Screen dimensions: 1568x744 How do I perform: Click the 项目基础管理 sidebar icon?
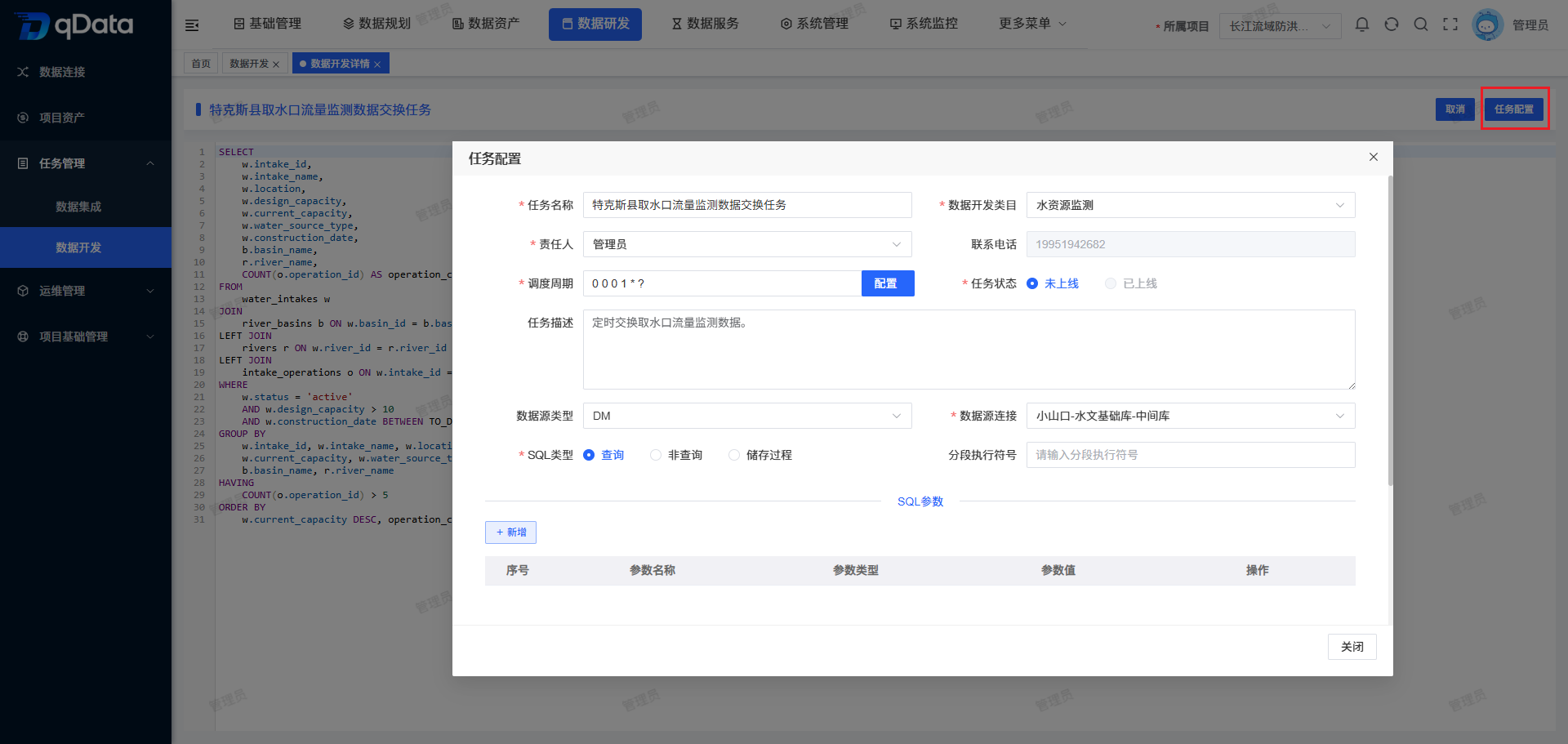(23, 336)
